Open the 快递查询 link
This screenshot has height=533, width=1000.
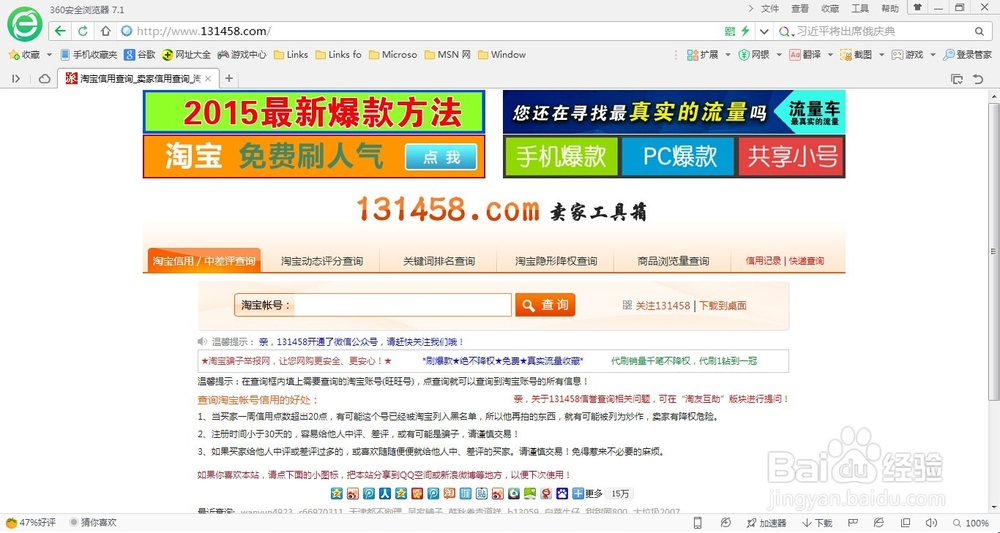(807, 261)
